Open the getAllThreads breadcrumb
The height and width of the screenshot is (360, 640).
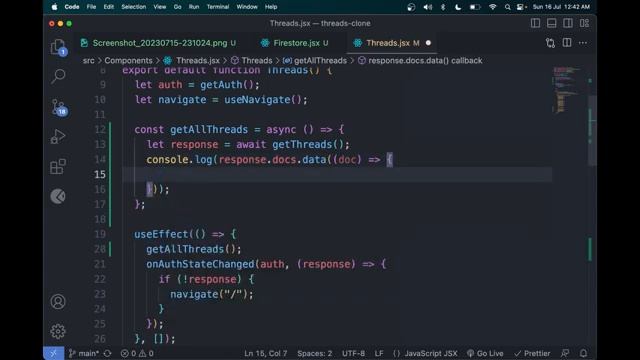[315, 60]
